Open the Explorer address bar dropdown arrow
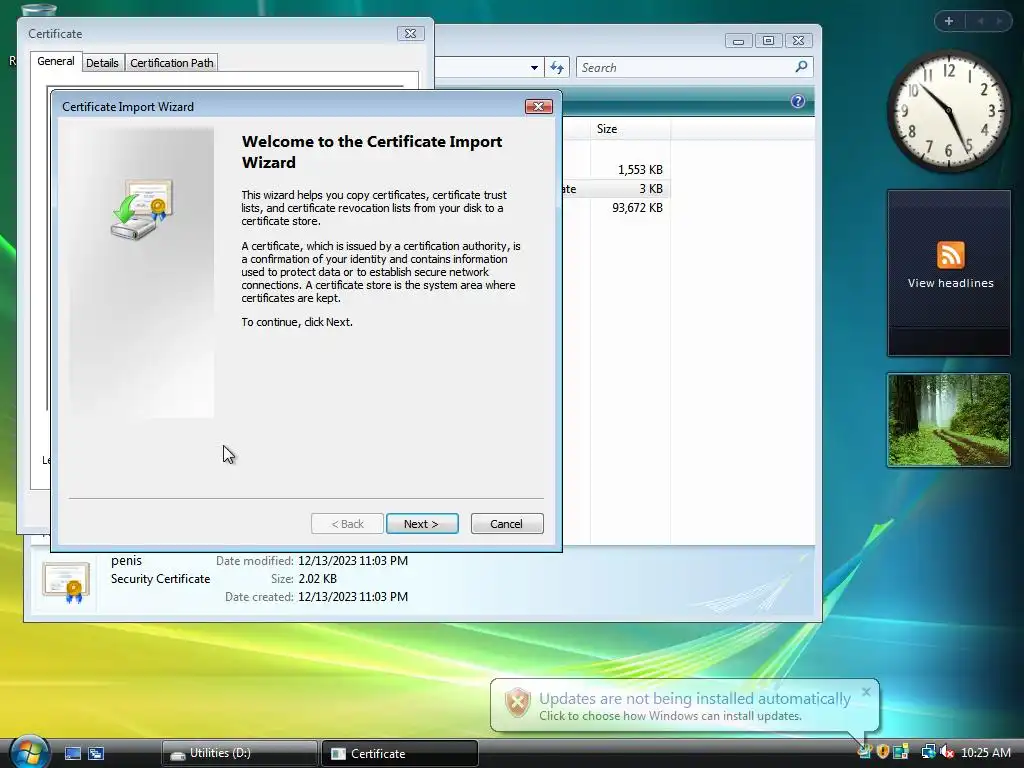This screenshot has width=1024, height=768. [x=534, y=67]
